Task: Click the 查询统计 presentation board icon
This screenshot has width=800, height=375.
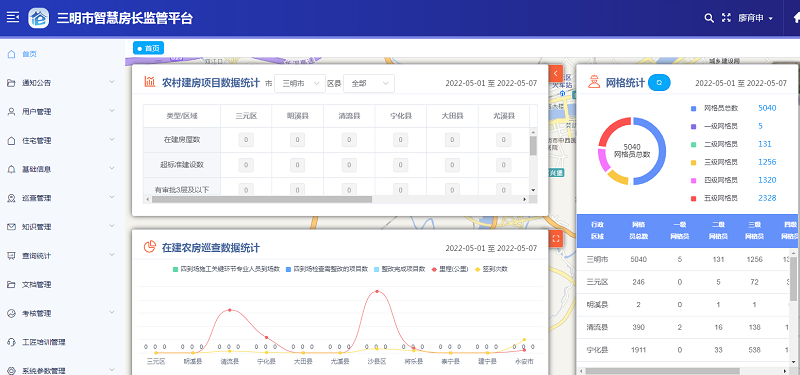Action: 11,256
